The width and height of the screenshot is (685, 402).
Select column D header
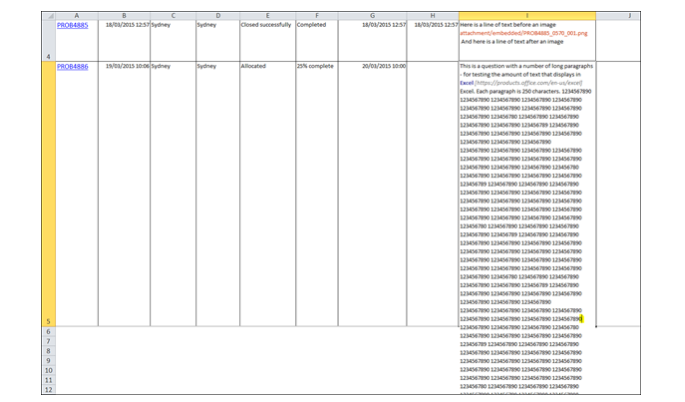click(218, 16)
